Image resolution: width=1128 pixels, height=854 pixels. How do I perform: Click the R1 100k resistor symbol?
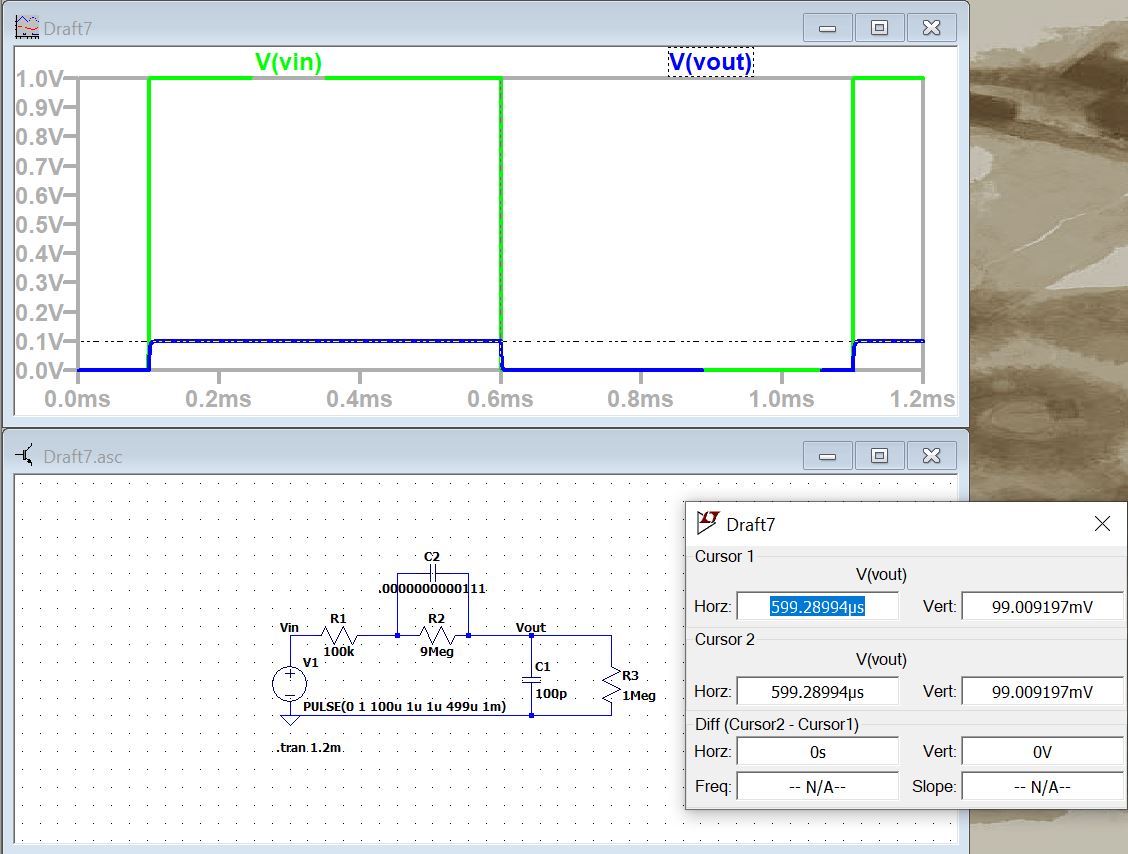[x=339, y=634]
